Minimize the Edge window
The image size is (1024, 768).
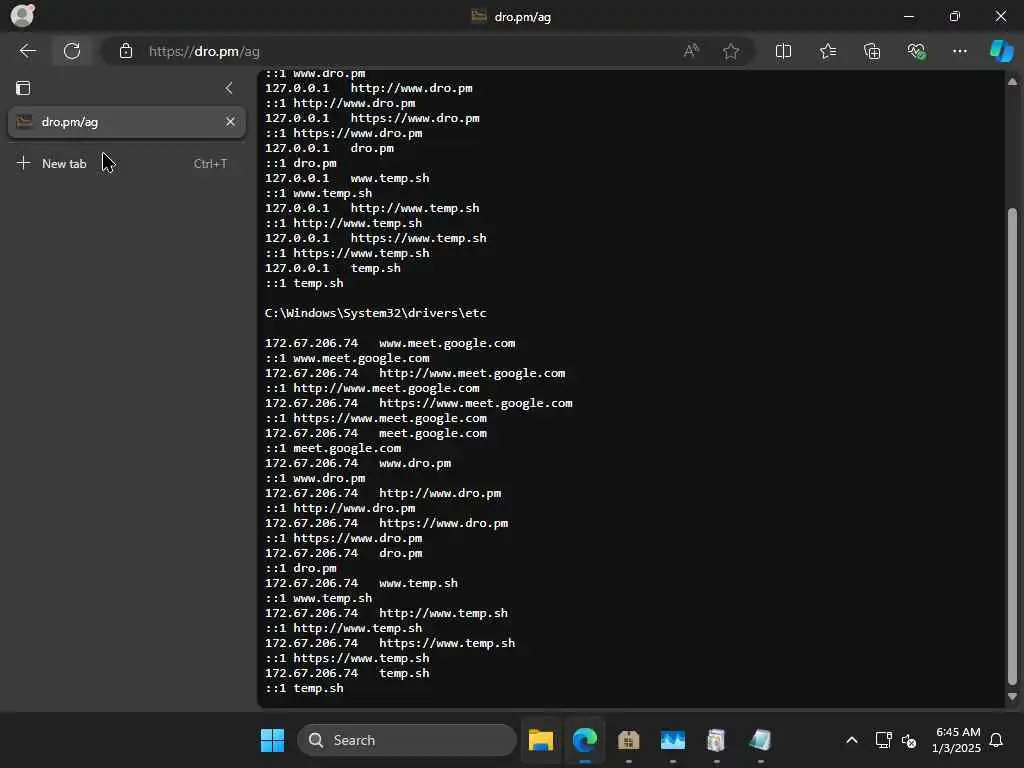pyautogui.click(x=908, y=16)
